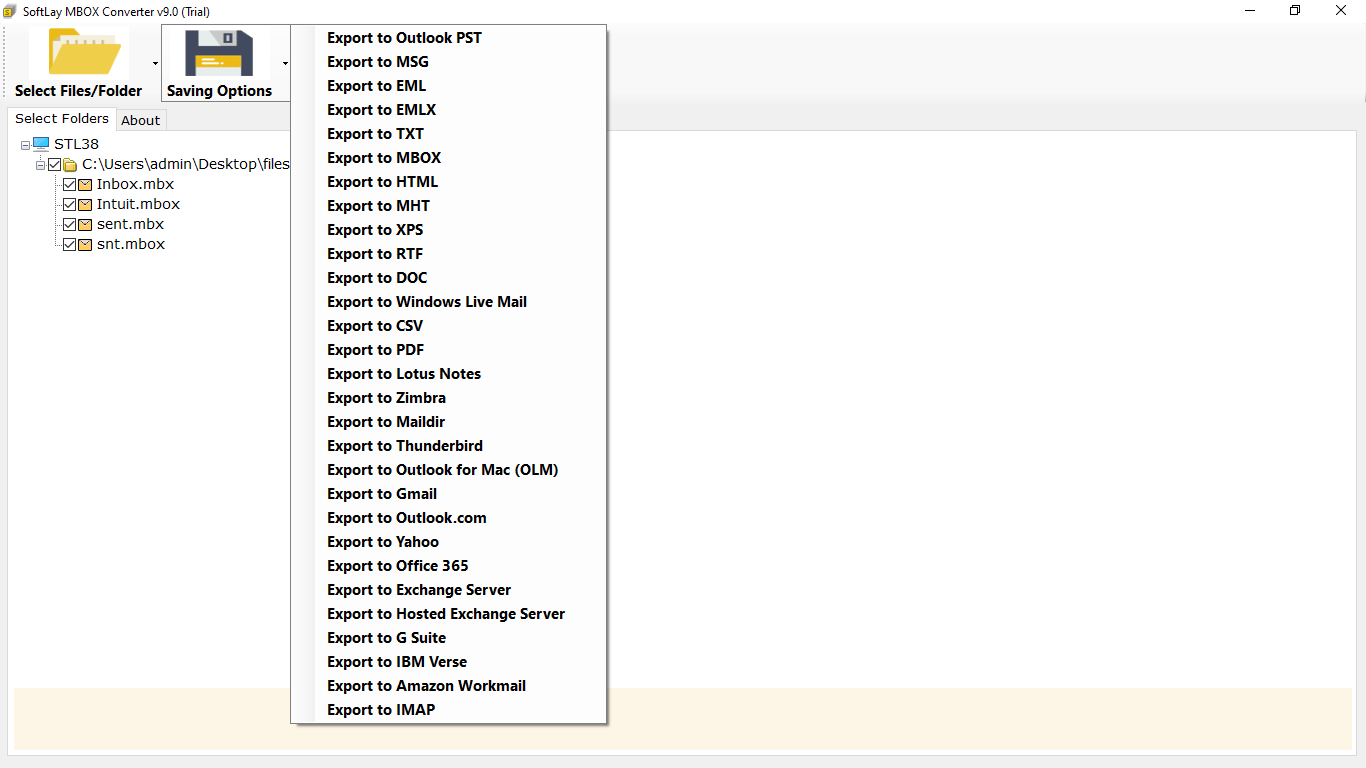Screen dimensions: 1366x768
Task: Open the Select Files/Folder dropdown arrow
Action: 155,63
